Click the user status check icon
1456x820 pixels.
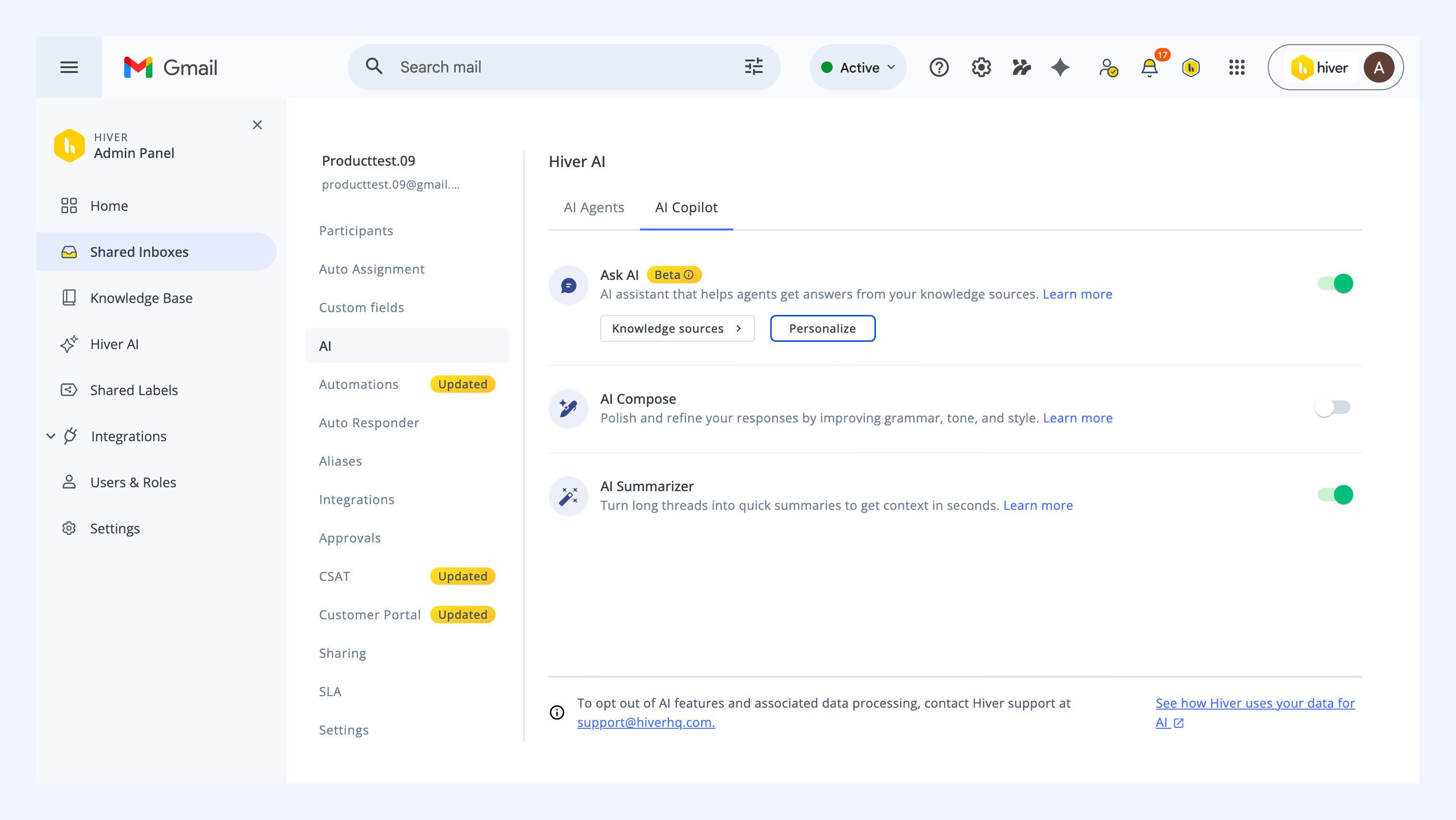coord(1108,67)
